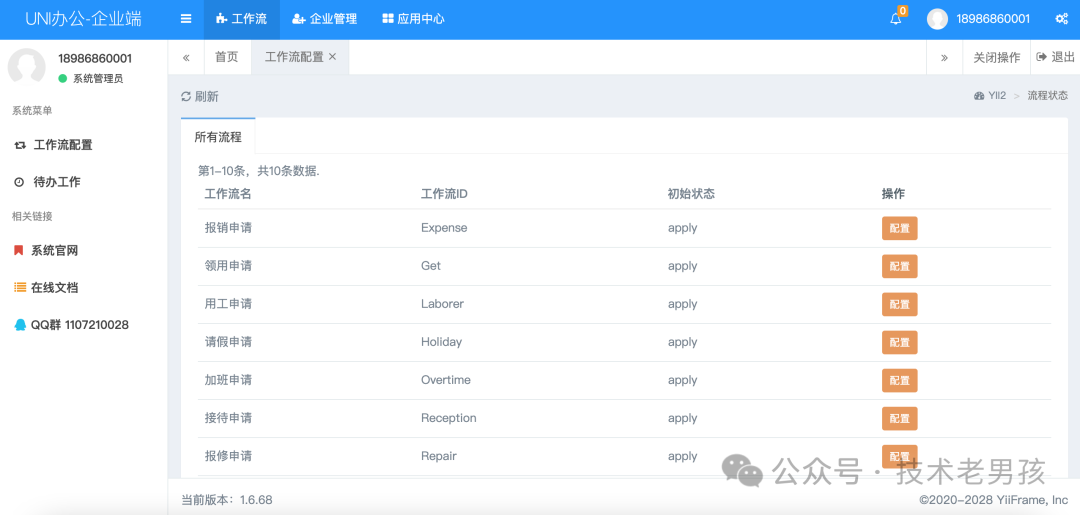Open the 应用中心 top menu

click(x=413, y=19)
